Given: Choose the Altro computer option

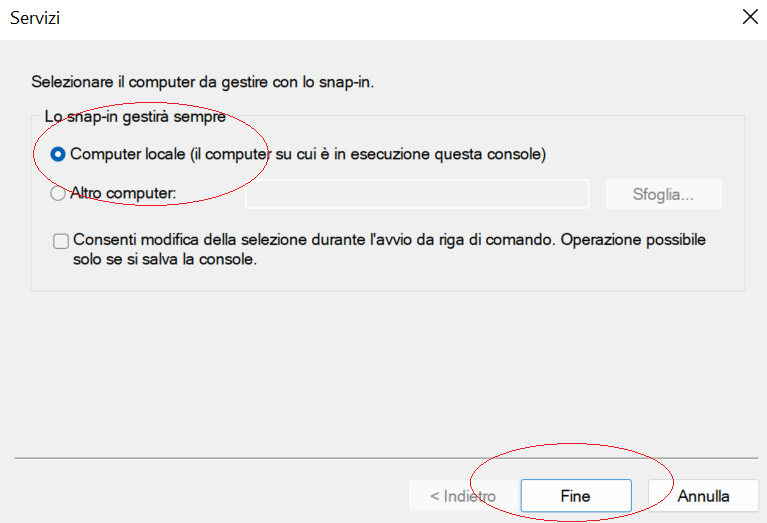Looking at the screenshot, I should (58, 194).
